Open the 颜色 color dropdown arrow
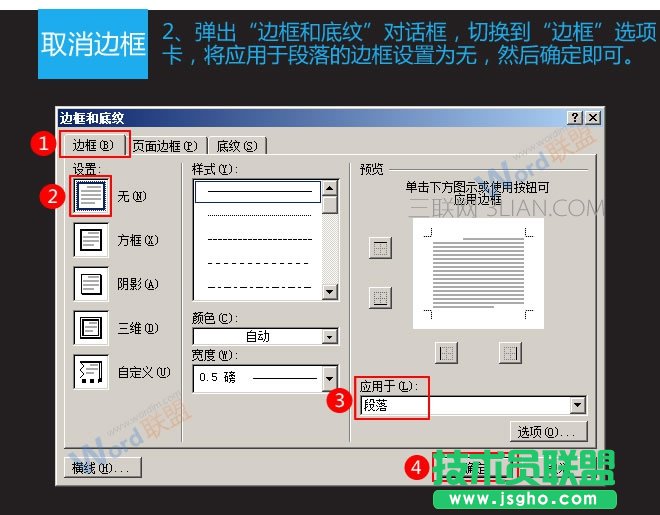The image size is (660, 515). 330,337
